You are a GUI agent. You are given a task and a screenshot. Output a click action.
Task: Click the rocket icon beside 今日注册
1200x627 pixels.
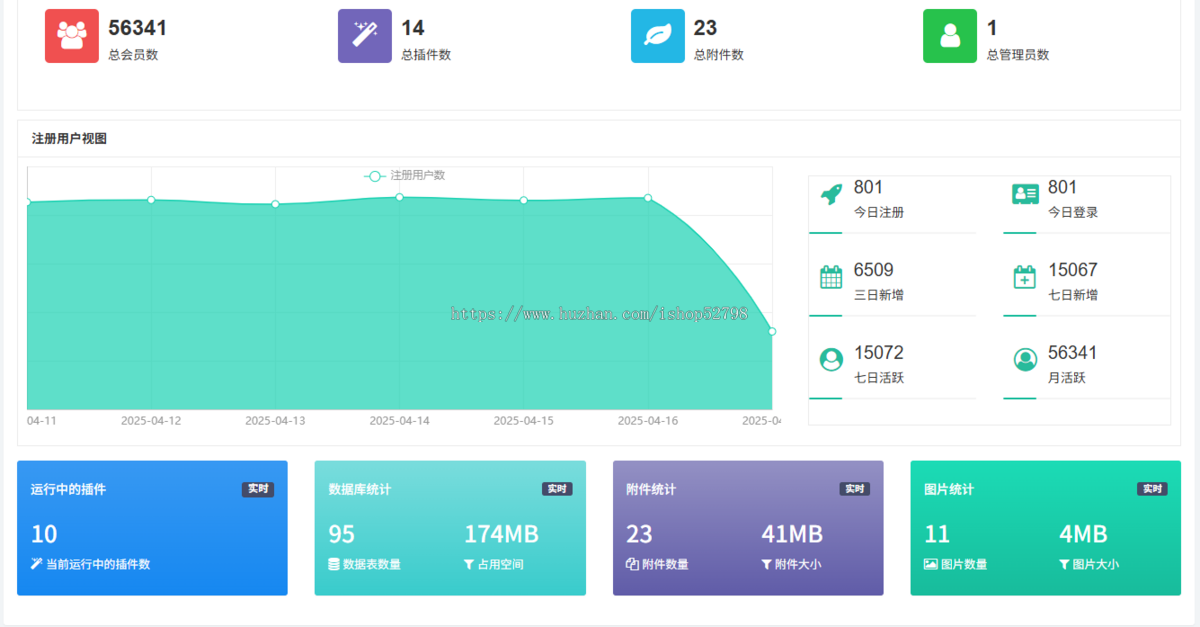[831, 195]
